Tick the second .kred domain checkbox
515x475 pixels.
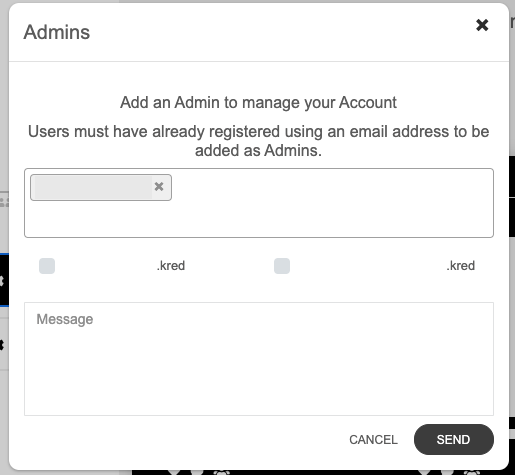(282, 266)
